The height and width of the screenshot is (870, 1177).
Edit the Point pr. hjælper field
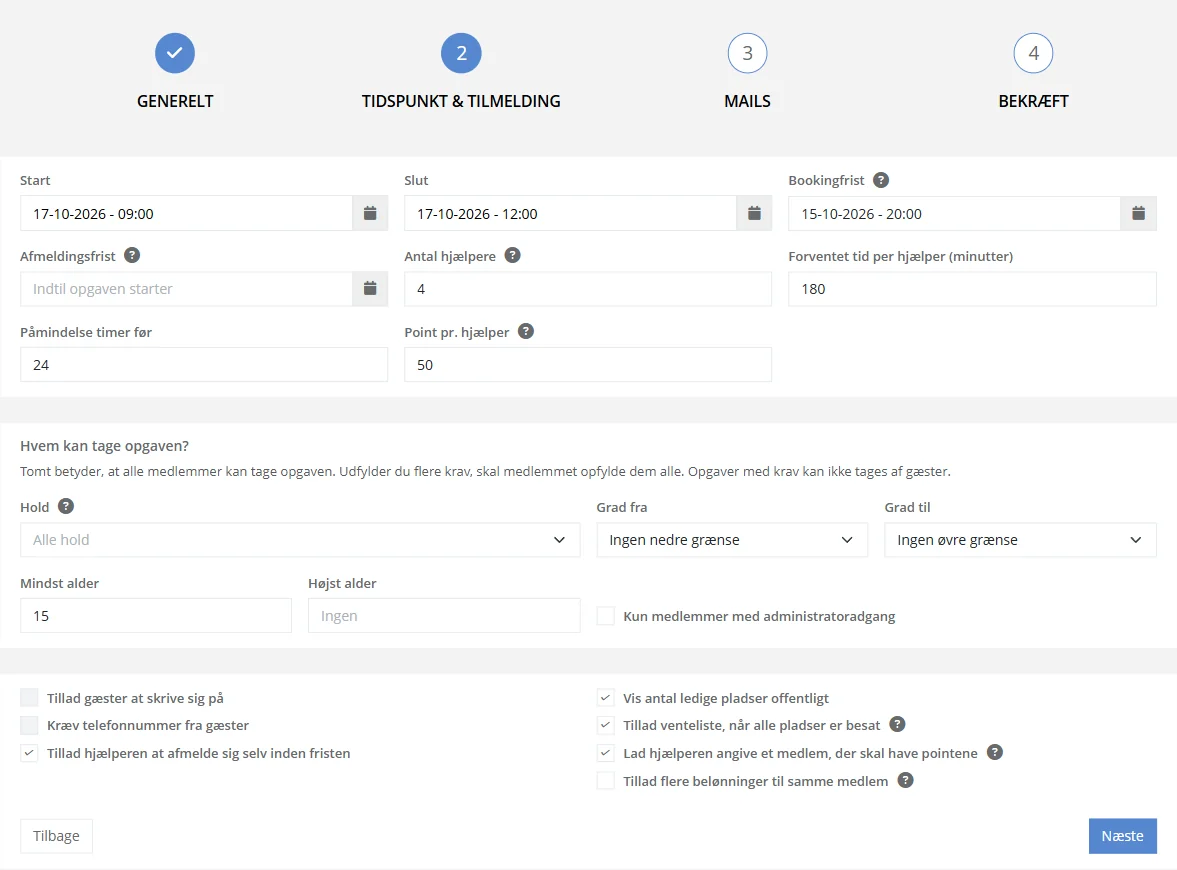[x=588, y=365]
